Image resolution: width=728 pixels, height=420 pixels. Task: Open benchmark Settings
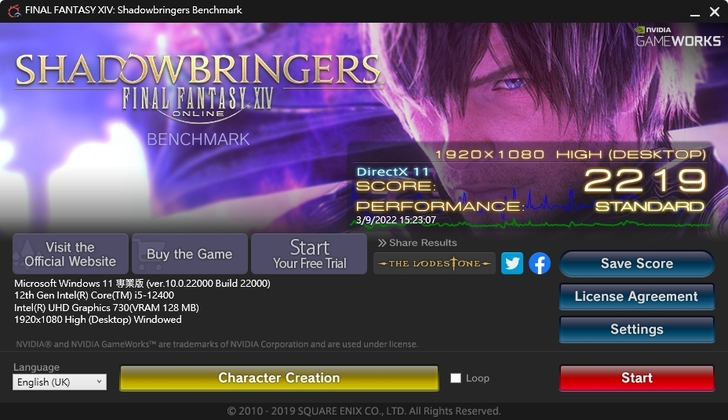[x=637, y=330]
